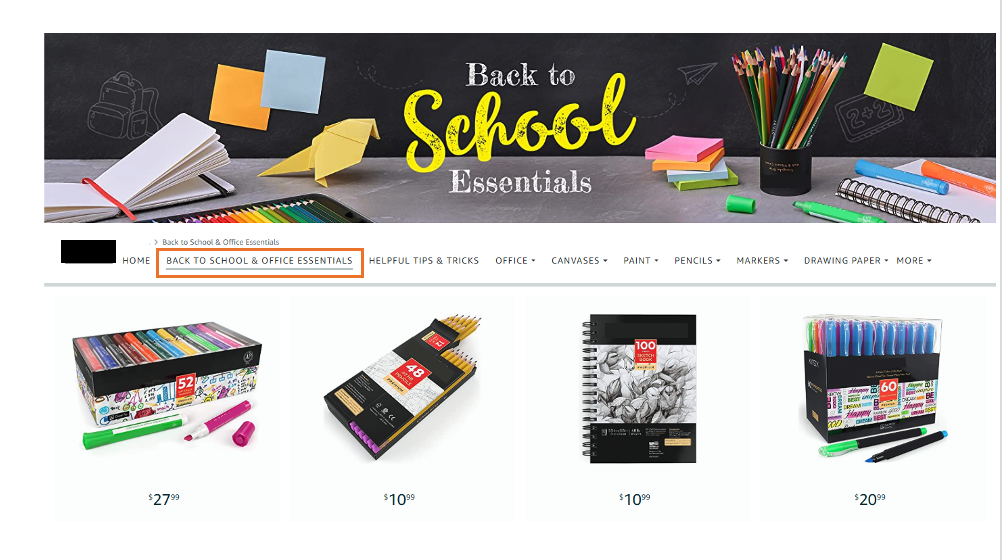Expand the CANVASES dropdown menu

click(x=580, y=261)
